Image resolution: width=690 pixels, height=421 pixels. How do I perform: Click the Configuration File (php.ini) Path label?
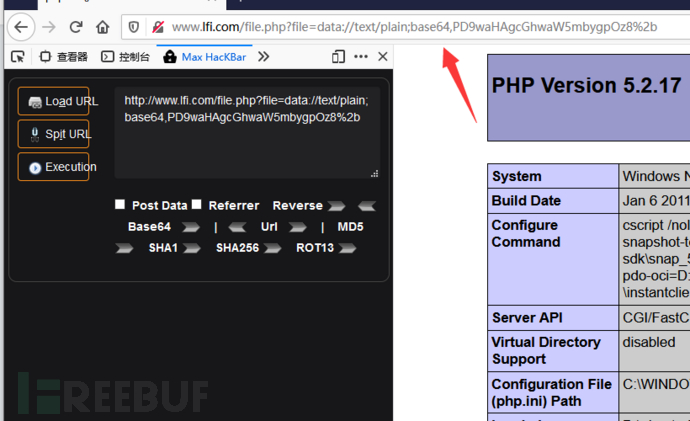551,392
